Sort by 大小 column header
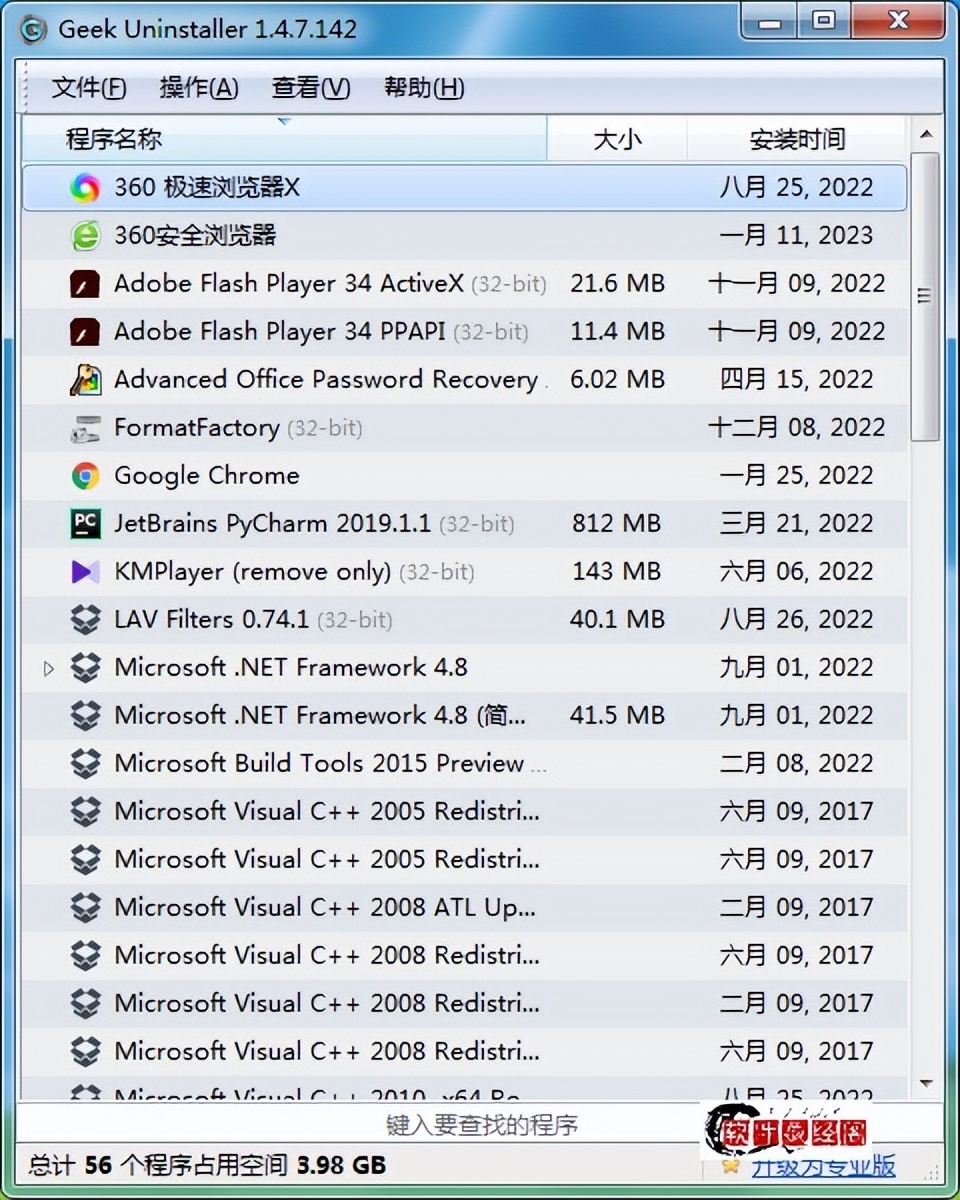This screenshot has width=960, height=1200. point(617,139)
